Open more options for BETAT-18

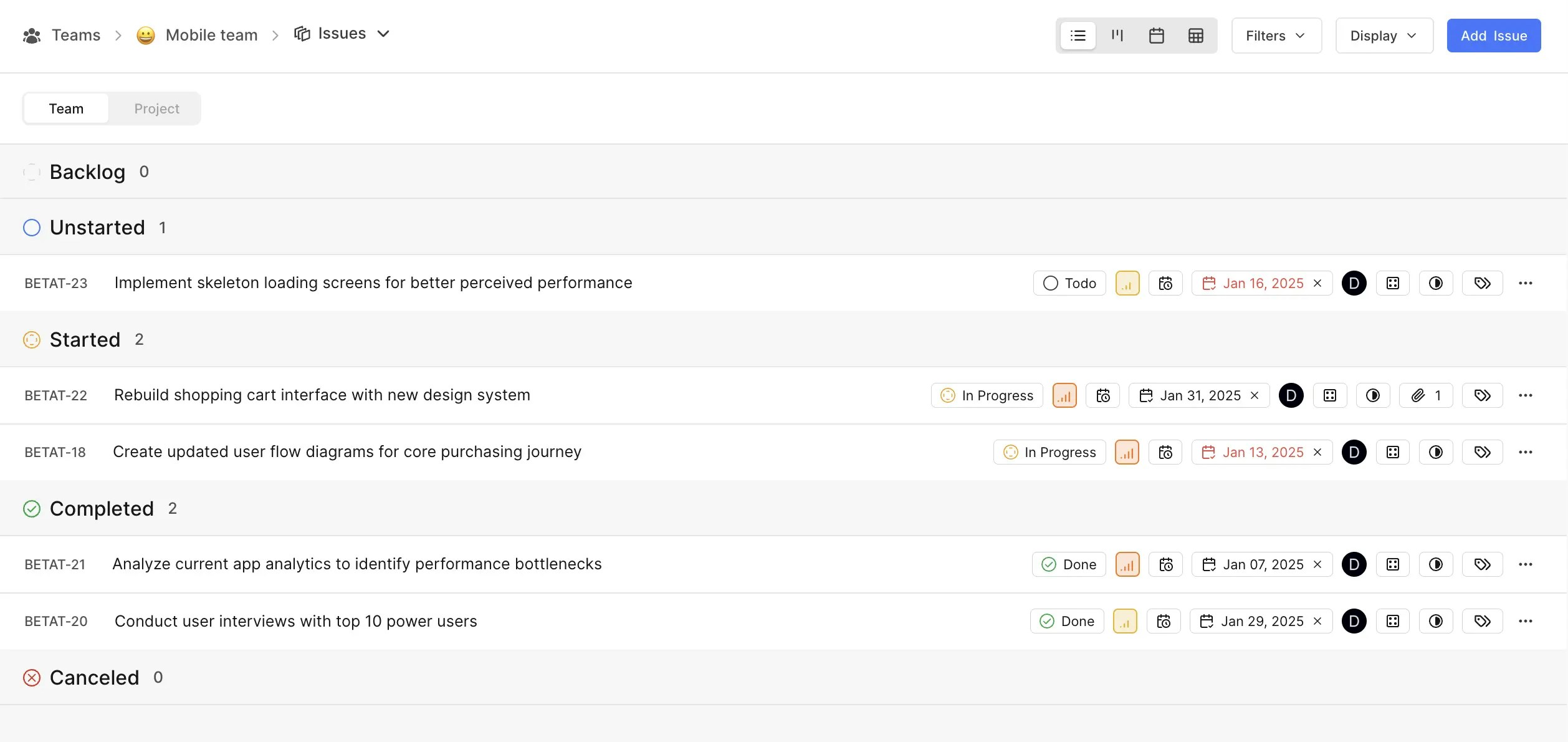(1525, 452)
